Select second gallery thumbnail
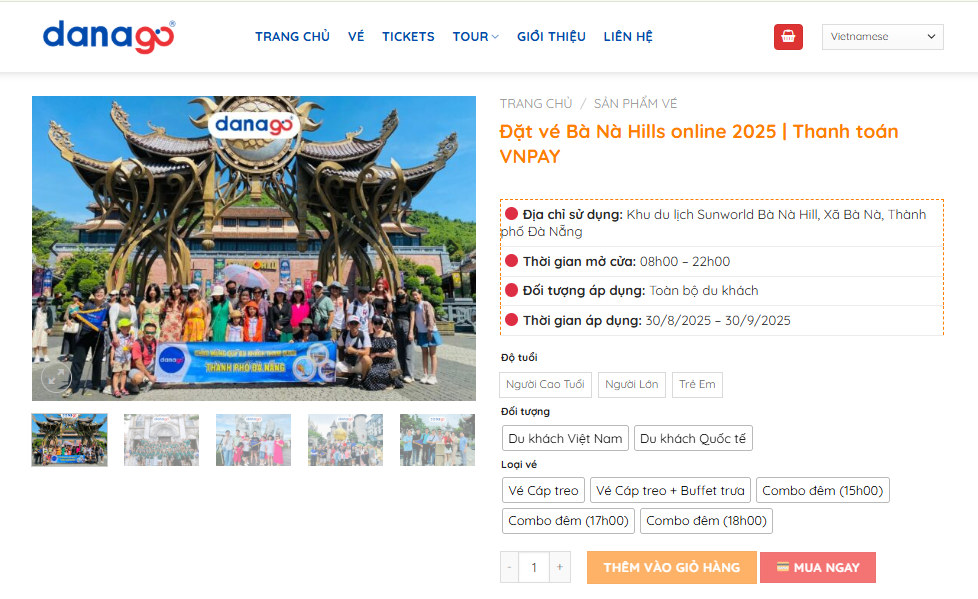Viewport: 978px width, 599px height. click(x=162, y=440)
